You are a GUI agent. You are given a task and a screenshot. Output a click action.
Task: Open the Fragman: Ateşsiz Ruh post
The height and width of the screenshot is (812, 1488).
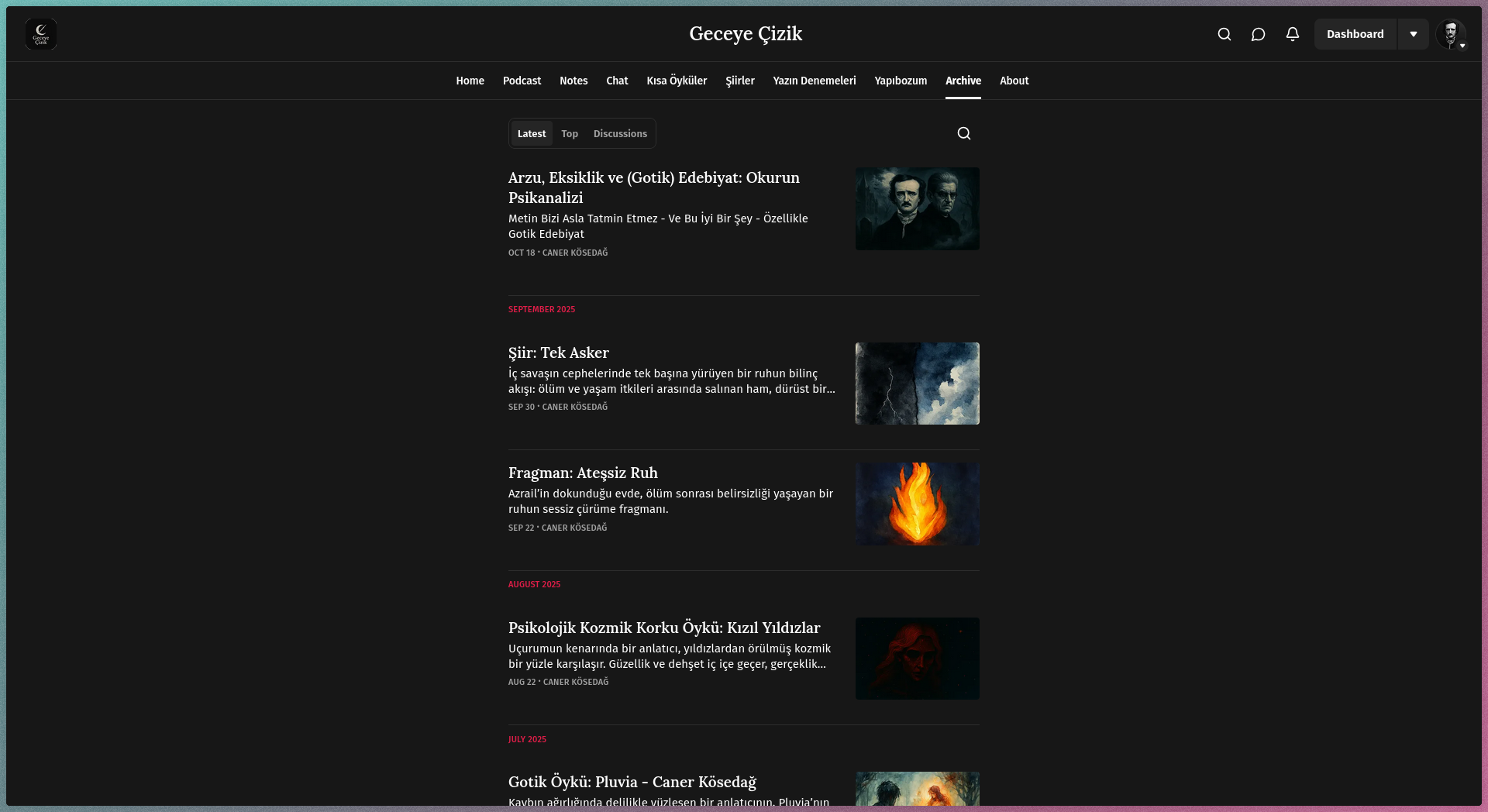click(583, 473)
